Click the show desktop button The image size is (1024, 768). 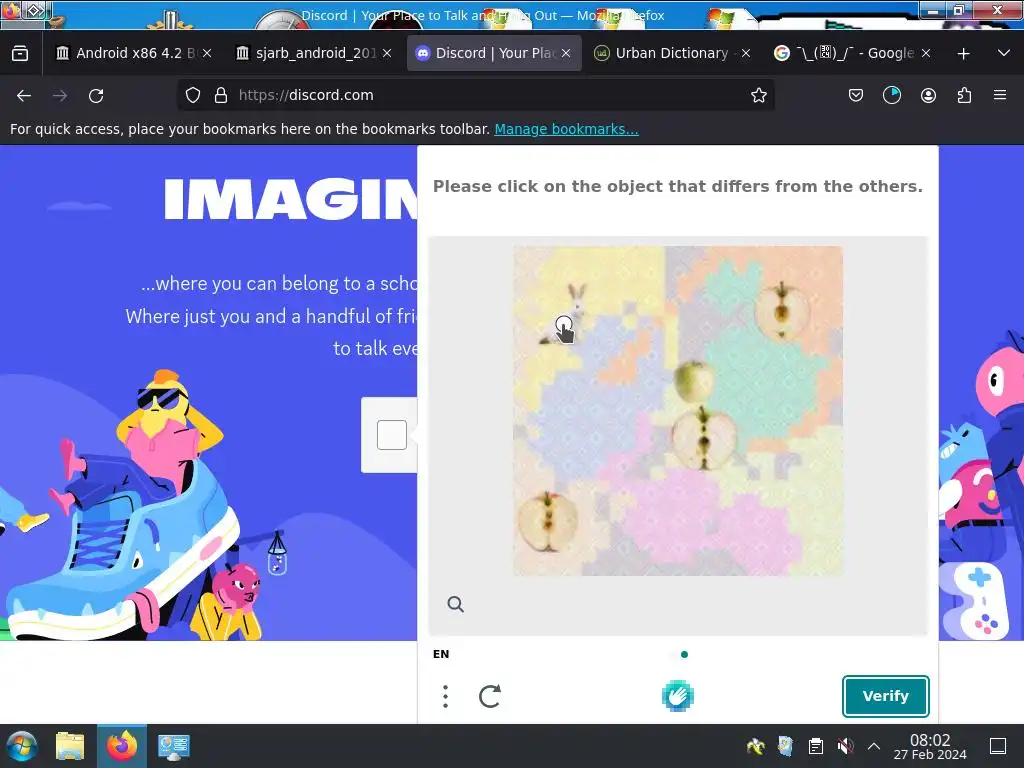pos(998,746)
